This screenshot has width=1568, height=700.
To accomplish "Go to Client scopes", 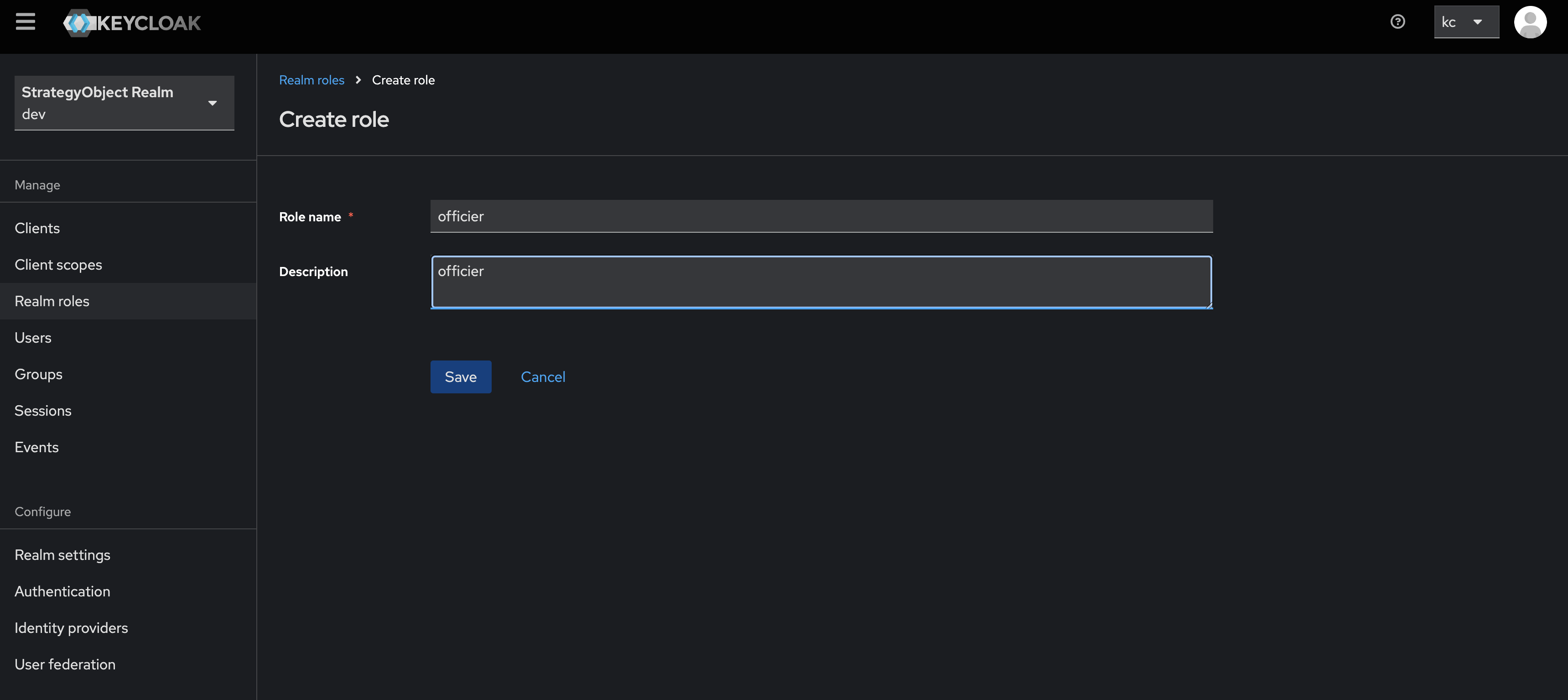I will click(58, 264).
